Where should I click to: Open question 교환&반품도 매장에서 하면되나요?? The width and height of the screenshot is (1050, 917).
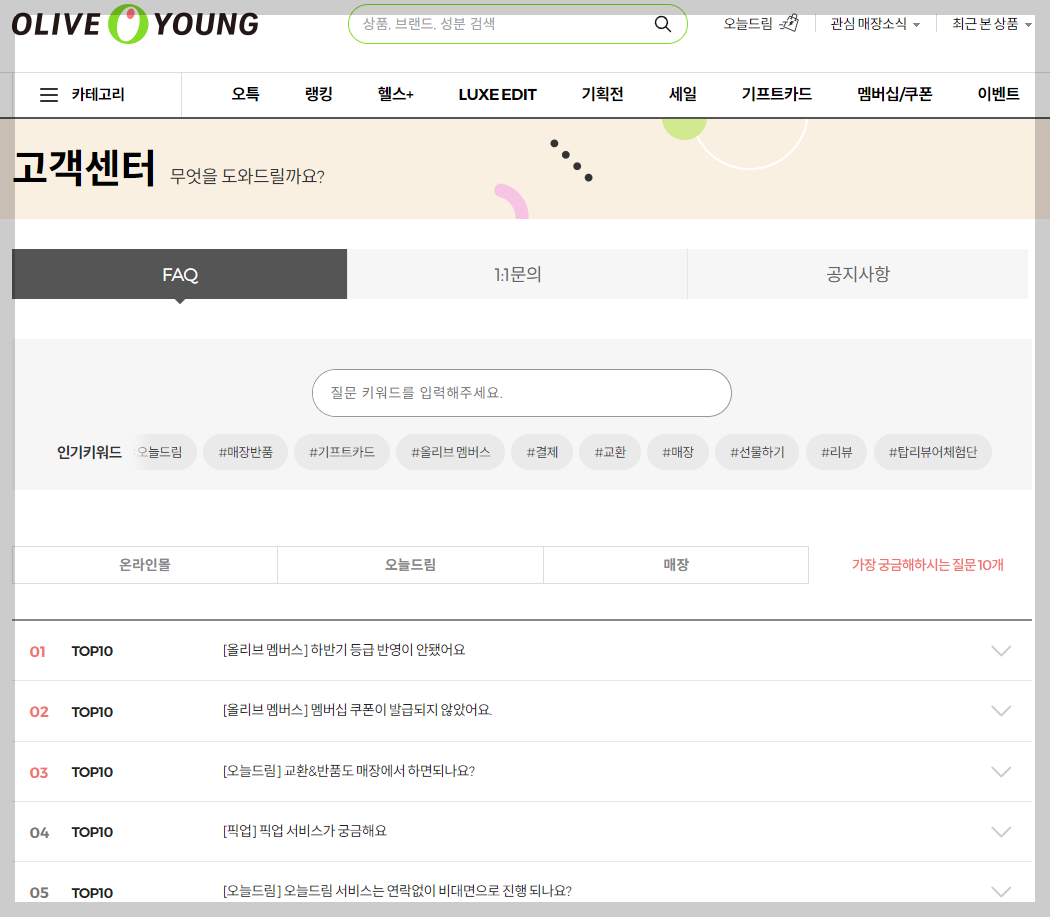pos(348,771)
